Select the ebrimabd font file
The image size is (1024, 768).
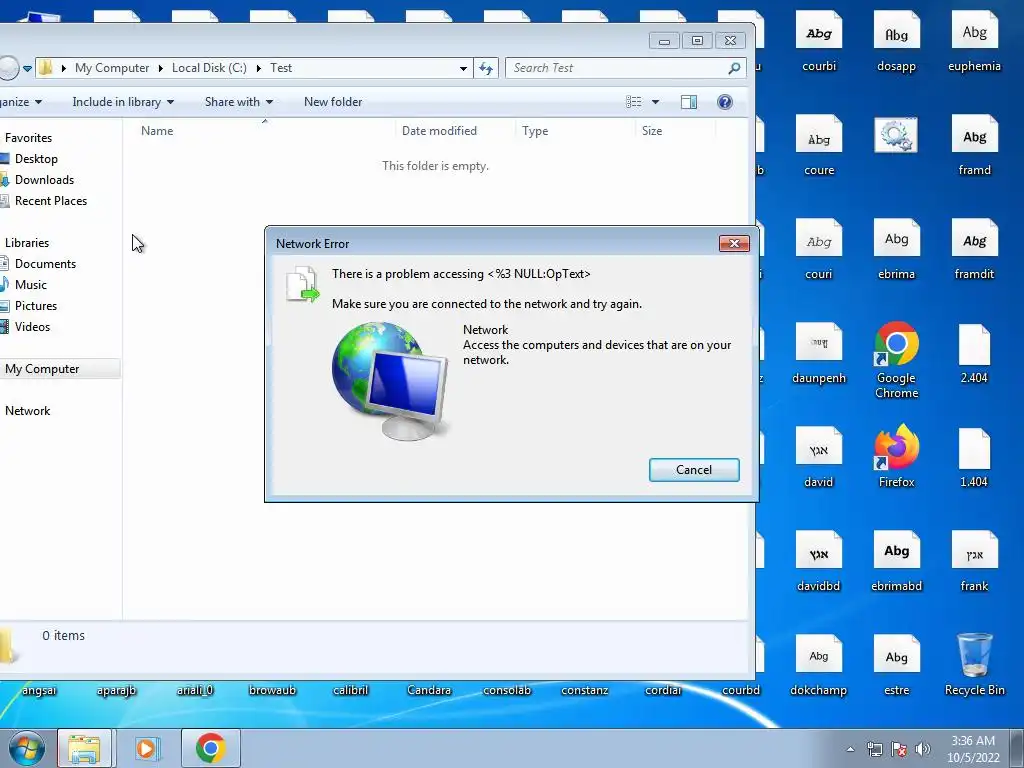(896, 562)
